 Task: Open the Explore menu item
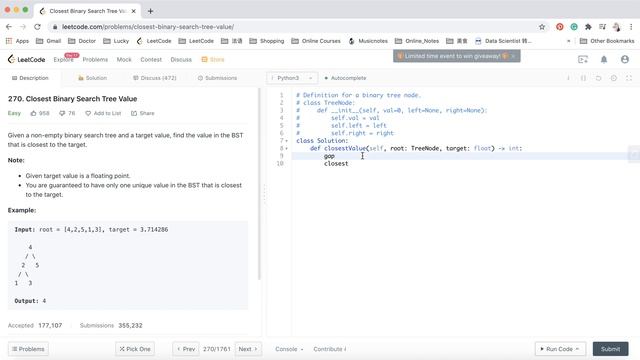(x=63, y=60)
